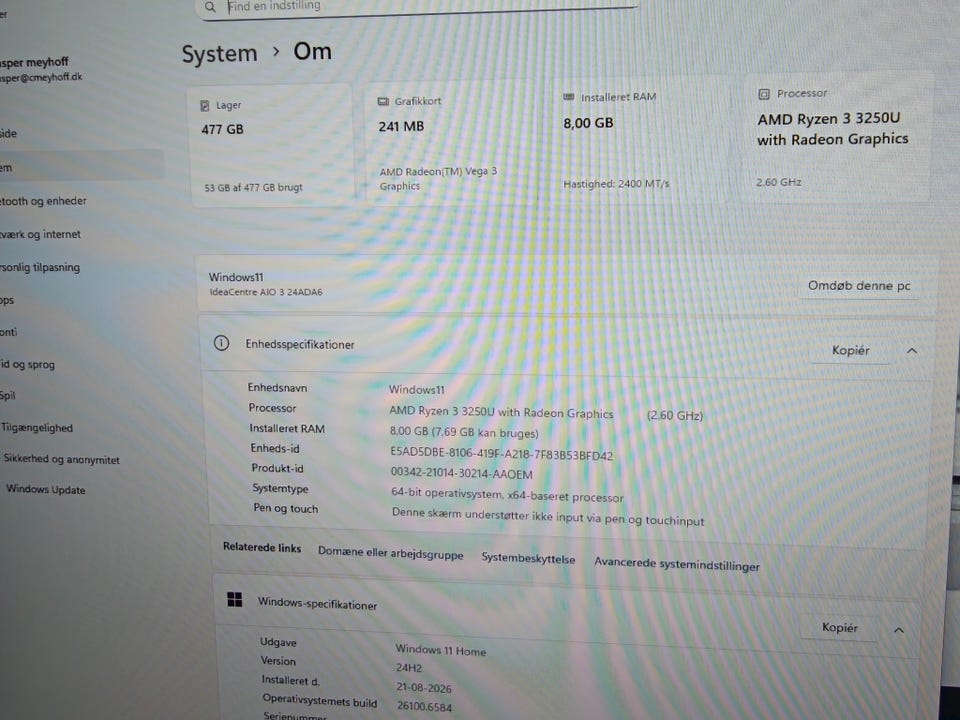This screenshot has width=960, height=720.
Task: Click the Processor chip icon
Action: (763, 94)
